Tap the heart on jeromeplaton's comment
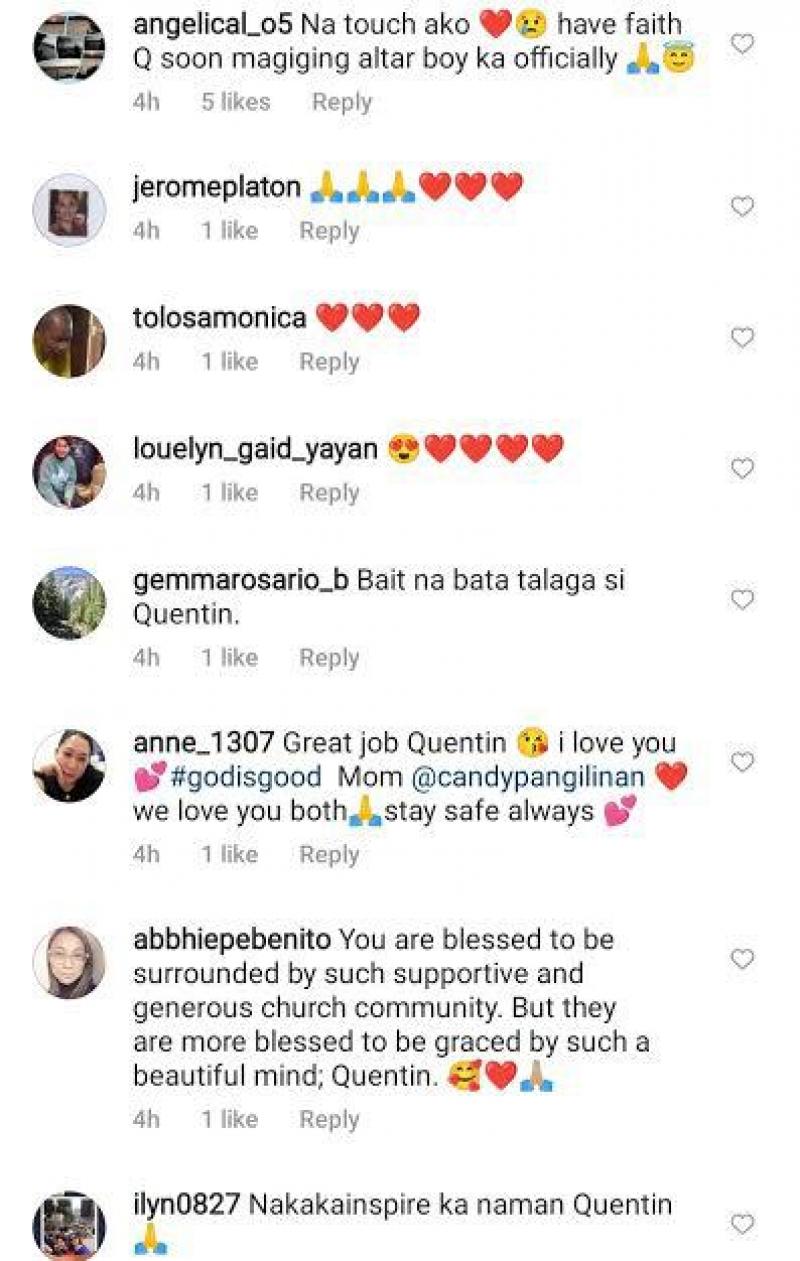This screenshot has width=800, height=1261. (x=742, y=207)
